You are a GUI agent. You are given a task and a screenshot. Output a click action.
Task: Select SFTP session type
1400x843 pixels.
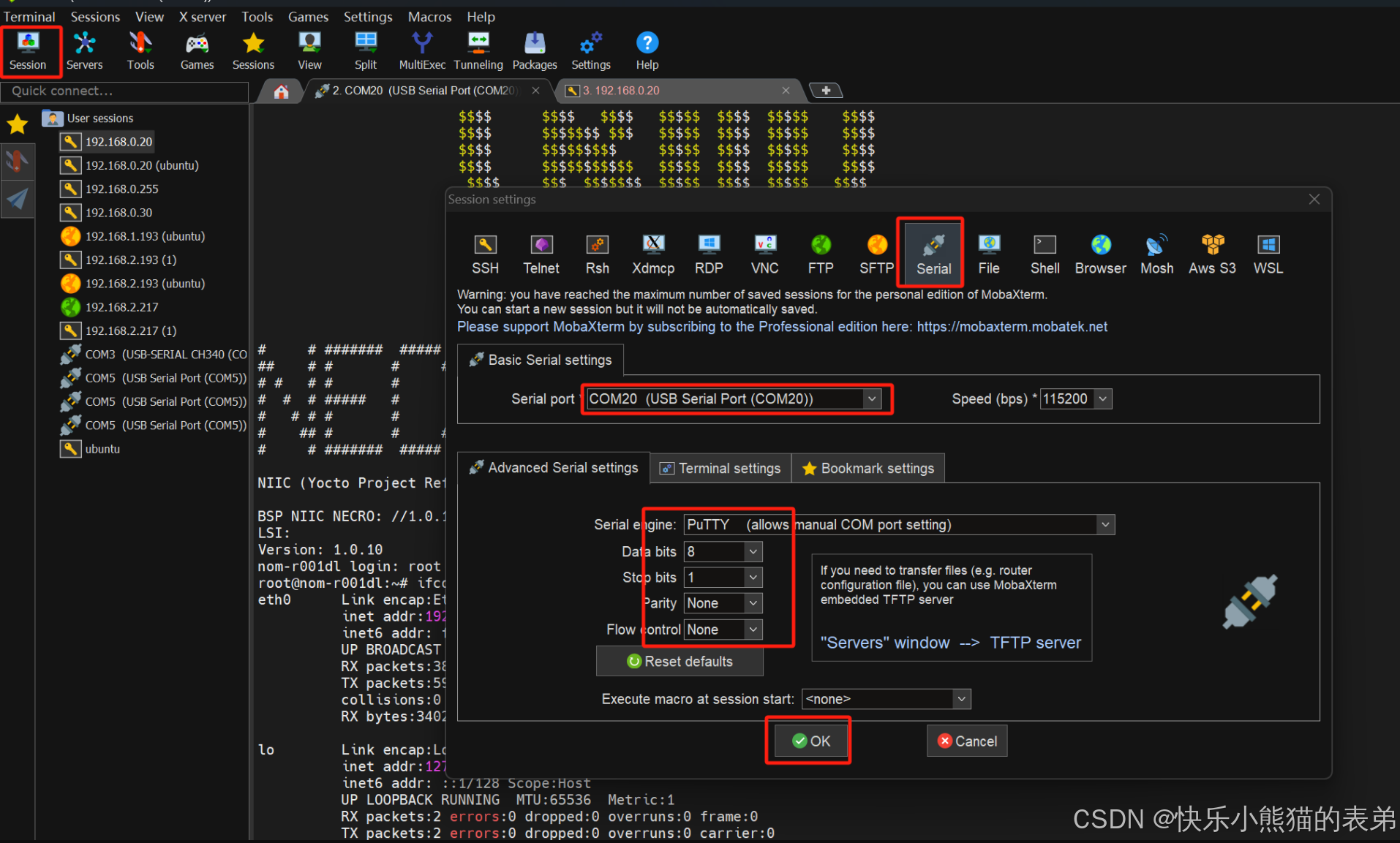tap(877, 254)
